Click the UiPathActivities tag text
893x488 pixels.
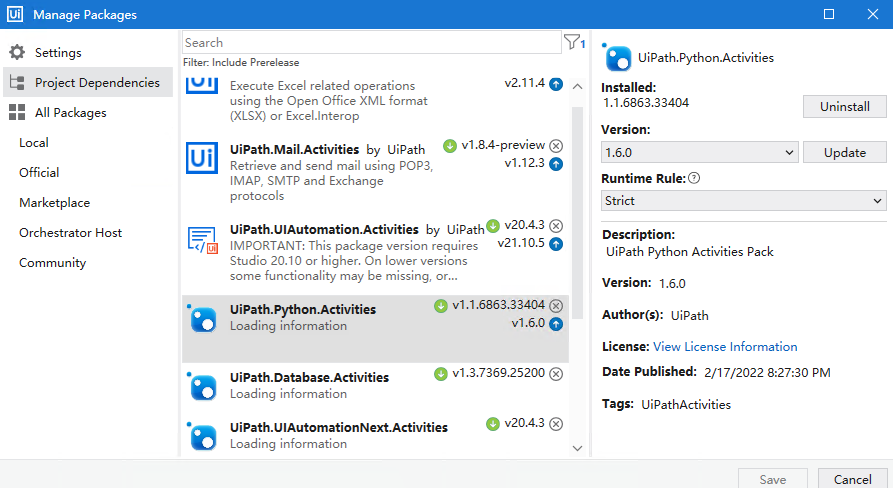(x=686, y=404)
